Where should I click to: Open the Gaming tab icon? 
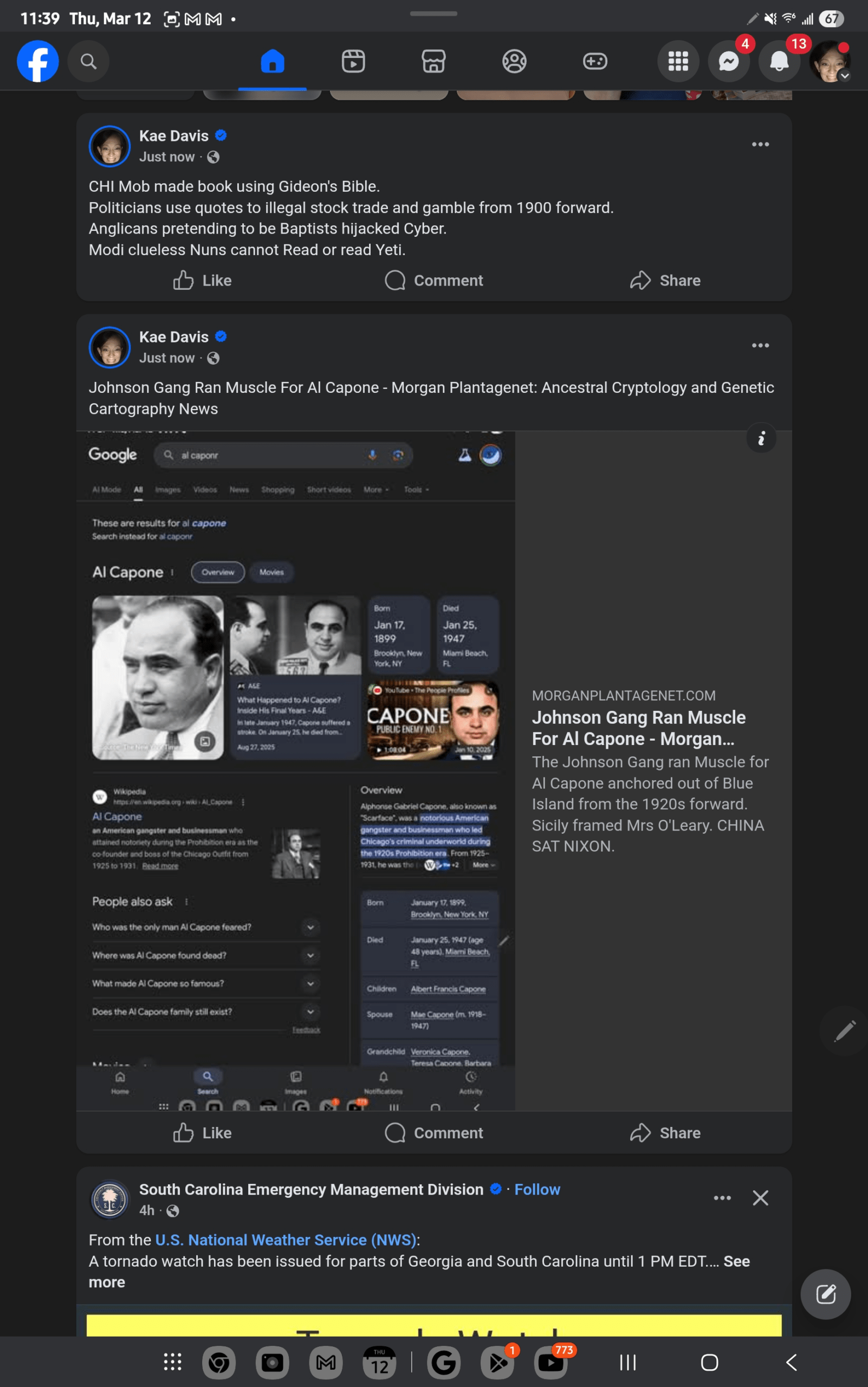(x=595, y=61)
